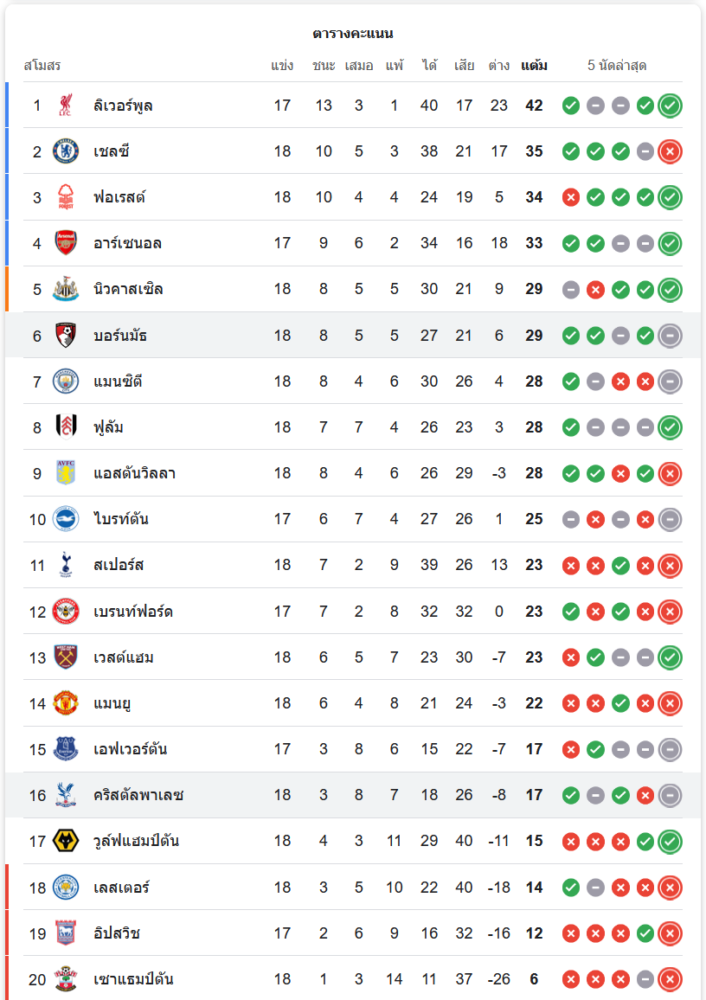This screenshot has height=1000, width=706.
Task: Select the เลสเตอร์ team row name
Action: (121, 887)
